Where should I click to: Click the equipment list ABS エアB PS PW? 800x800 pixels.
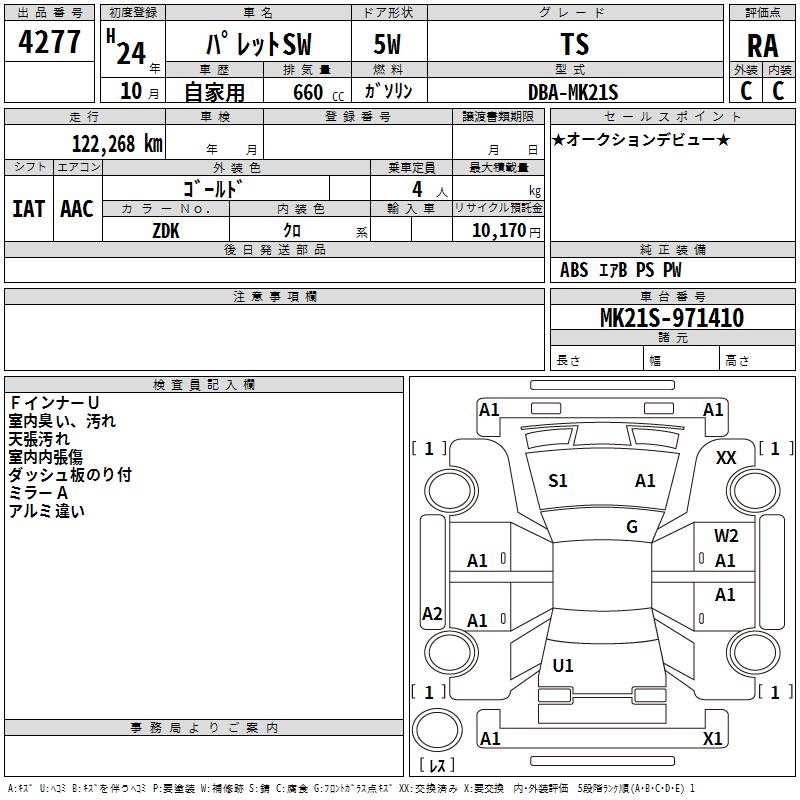pos(620,270)
